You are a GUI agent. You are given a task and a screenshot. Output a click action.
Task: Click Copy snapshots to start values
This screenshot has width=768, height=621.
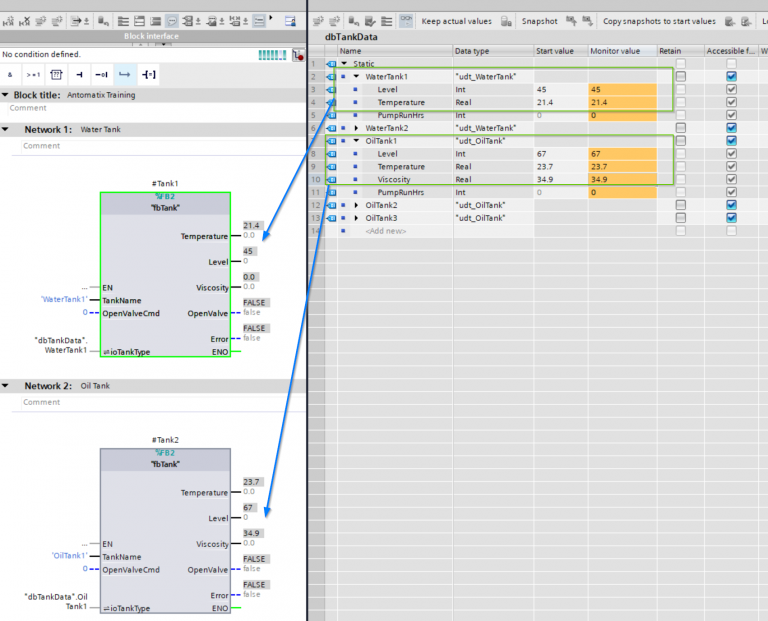(659, 20)
